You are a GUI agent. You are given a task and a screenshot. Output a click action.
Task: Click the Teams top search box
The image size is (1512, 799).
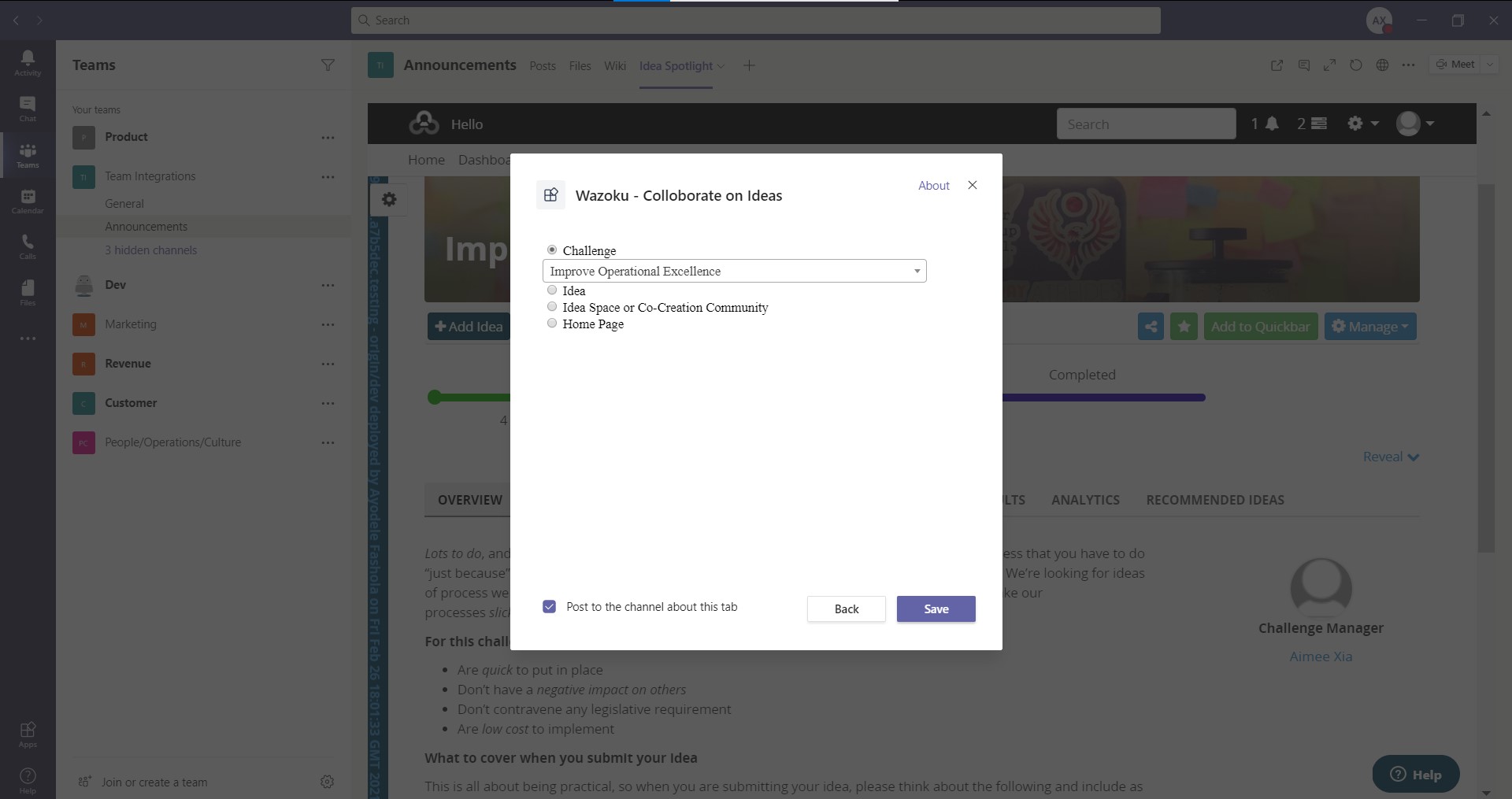tap(756, 20)
